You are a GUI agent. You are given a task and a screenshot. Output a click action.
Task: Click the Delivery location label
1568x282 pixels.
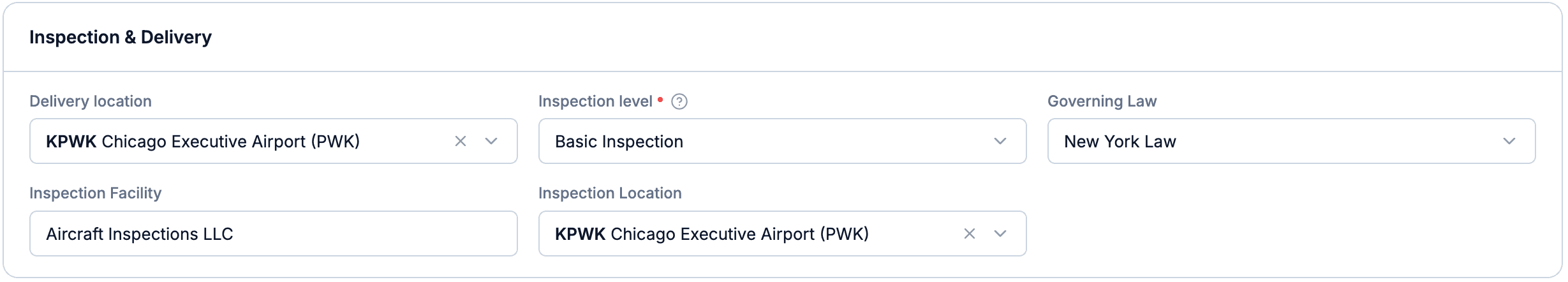91,101
